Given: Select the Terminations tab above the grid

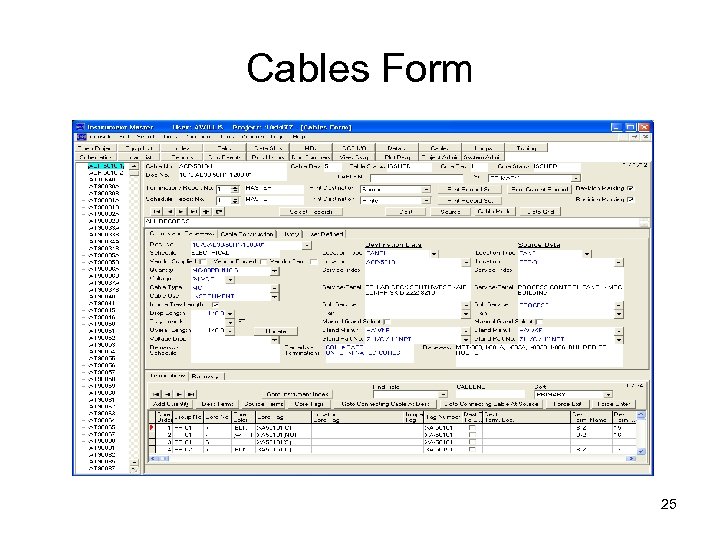Looking at the screenshot, I should click(x=168, y=376).
